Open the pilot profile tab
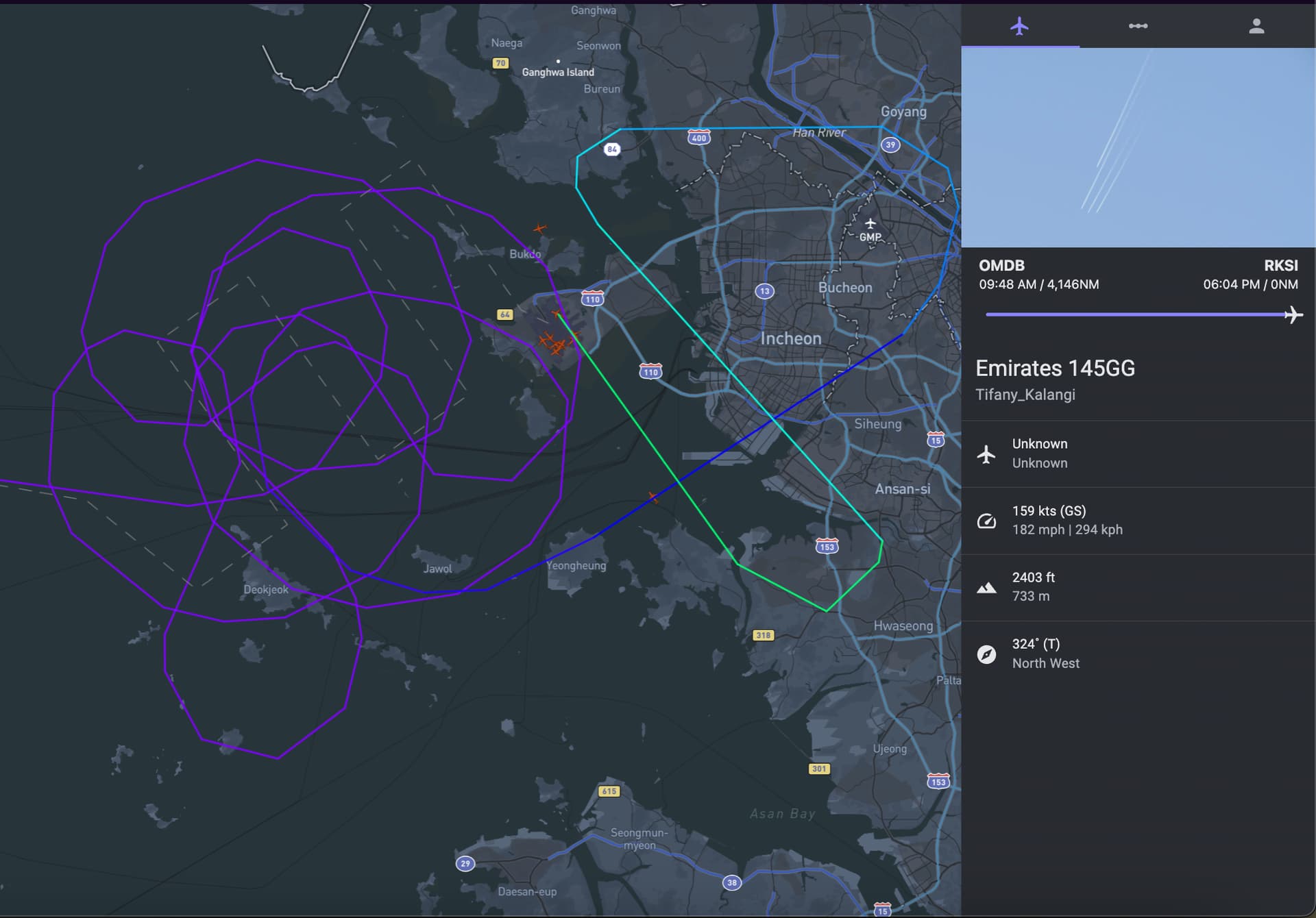This screenshot has width=1316, height=918. click(x=1256, y=26)
